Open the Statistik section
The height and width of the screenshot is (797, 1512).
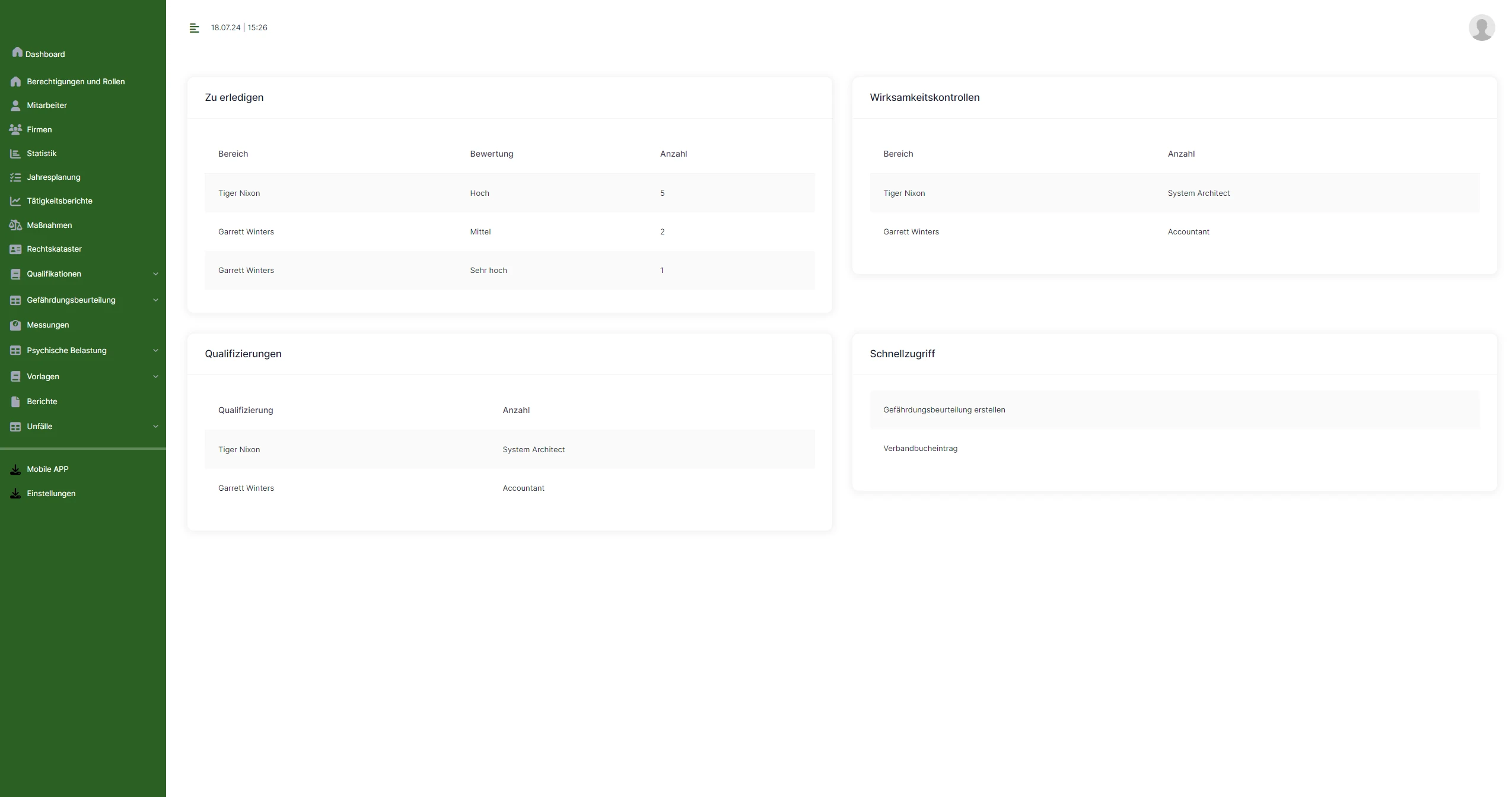pyautogui.click(x=42, y=154)
